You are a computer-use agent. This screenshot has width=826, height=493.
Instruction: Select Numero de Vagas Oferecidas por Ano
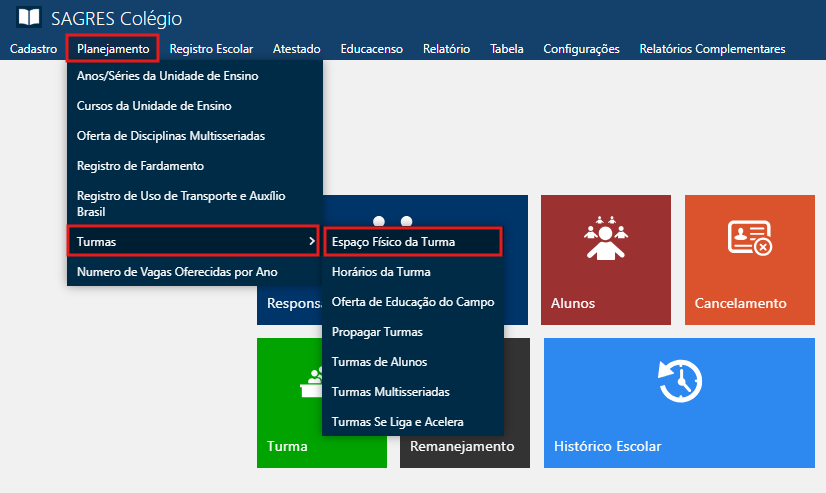coord(177,271)
